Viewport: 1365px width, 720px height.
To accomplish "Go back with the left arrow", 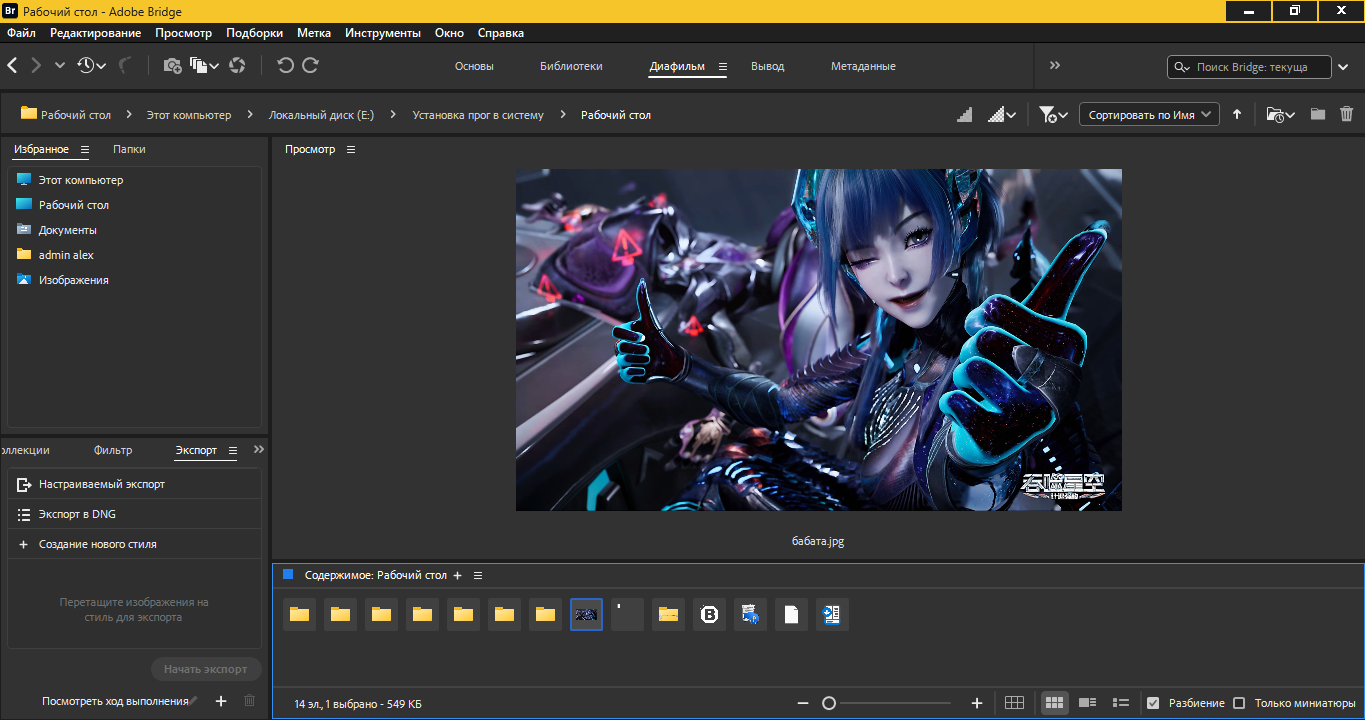I will coord(13,66).
